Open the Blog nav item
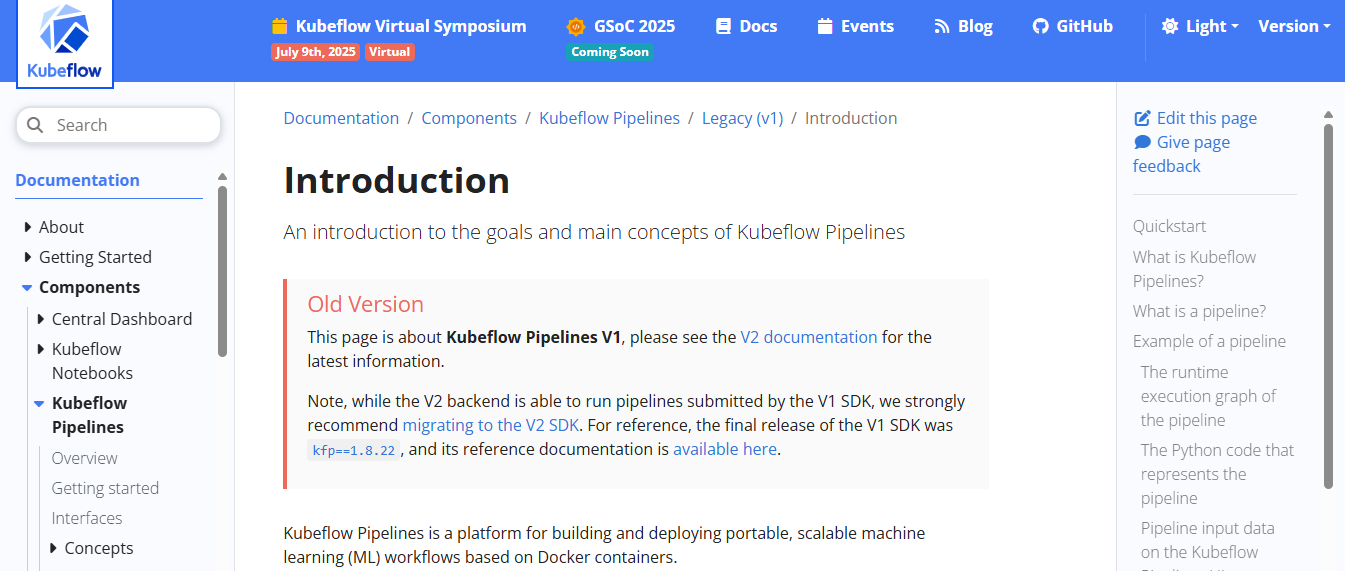Image resolution: width=1345 pixels, height=571 pixels. click(x=963, y=27)
